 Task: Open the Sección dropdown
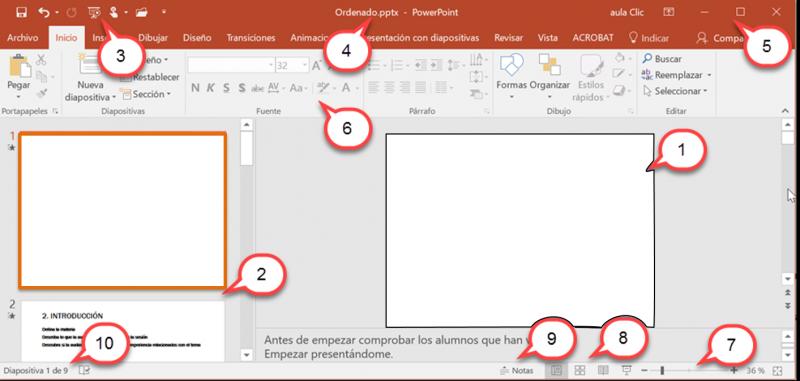(x=145, y=94)
